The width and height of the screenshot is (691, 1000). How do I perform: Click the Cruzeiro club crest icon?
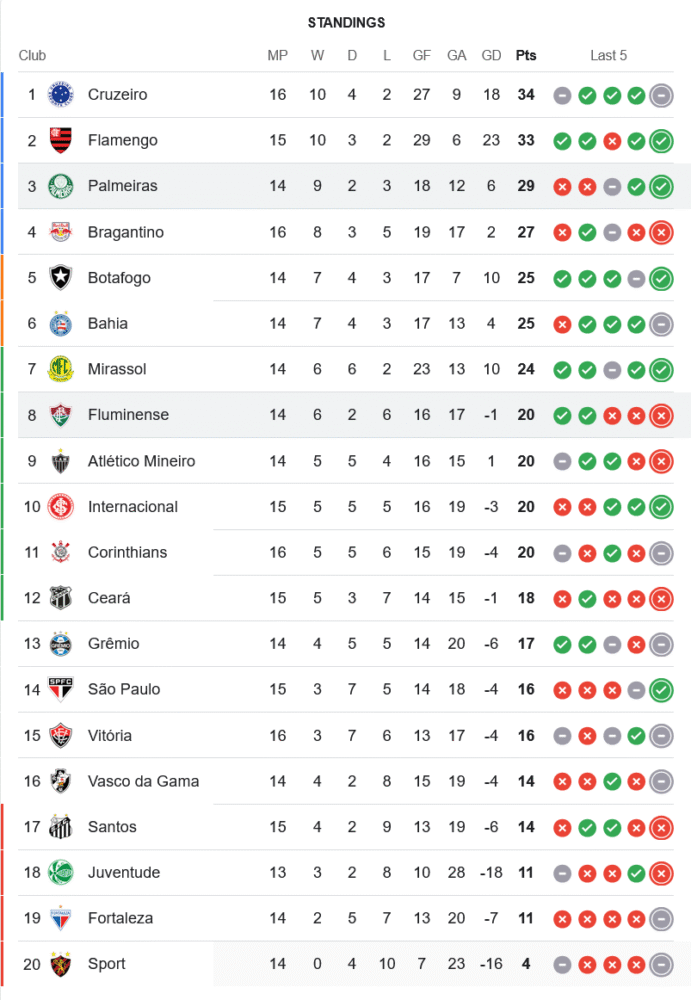point(61,95)
